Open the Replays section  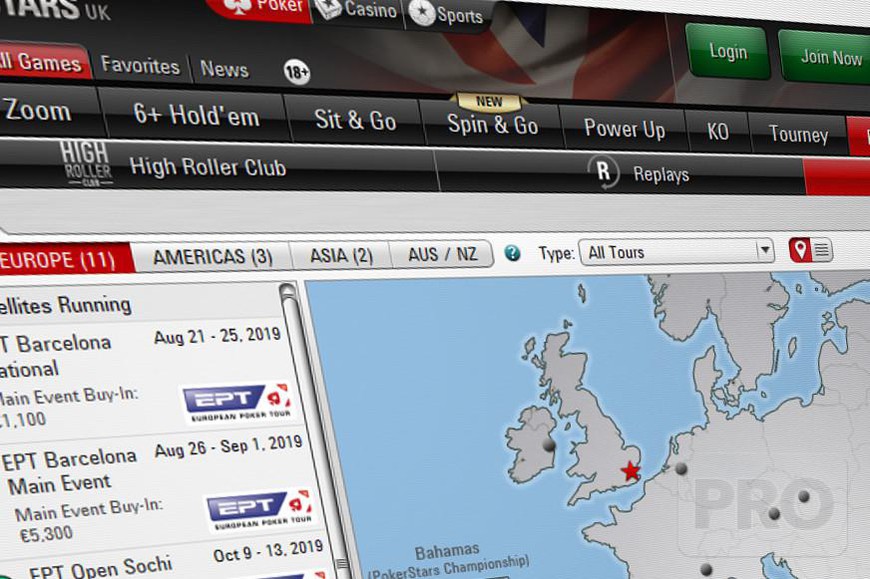621,173
